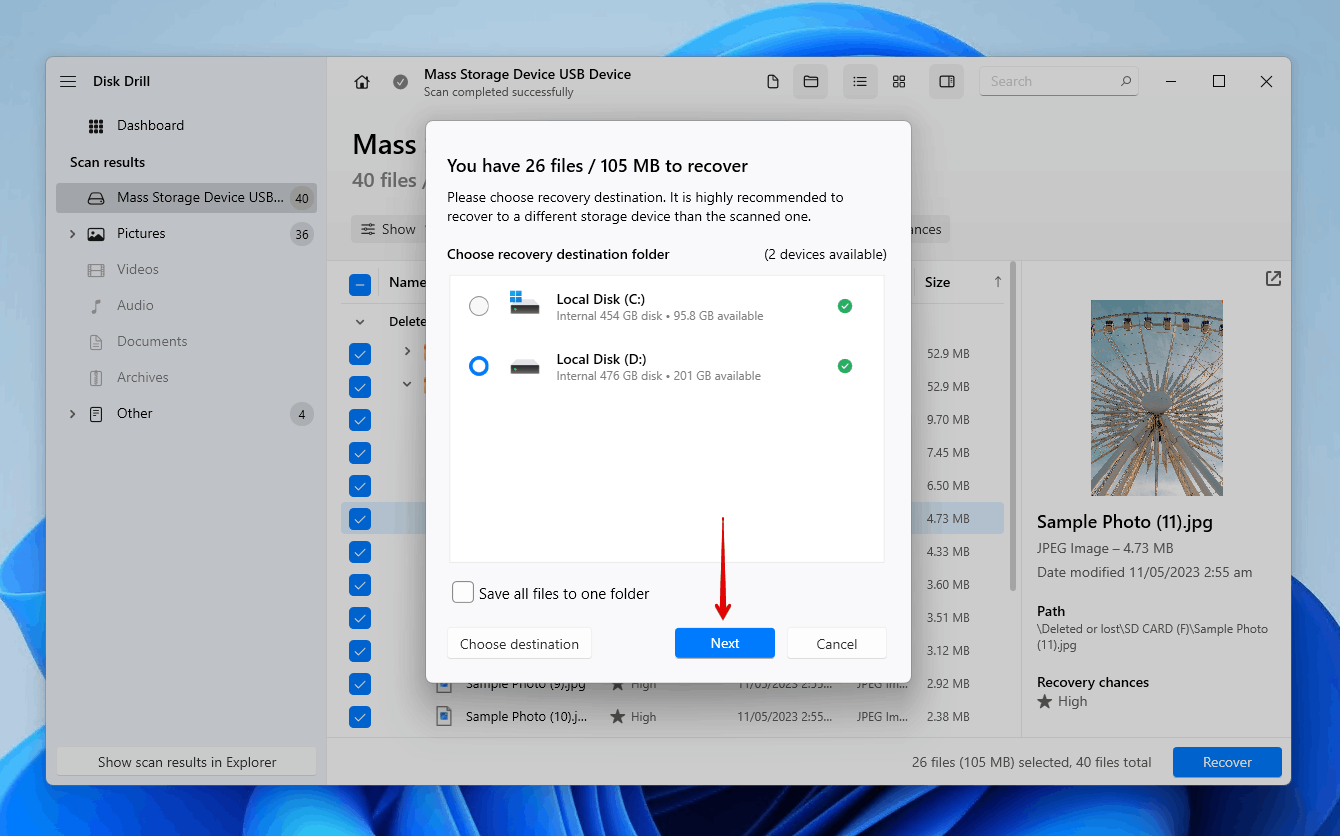Click the Videos category icon
This screenshot has width=1340, height=836.
[x=96, y=270]
